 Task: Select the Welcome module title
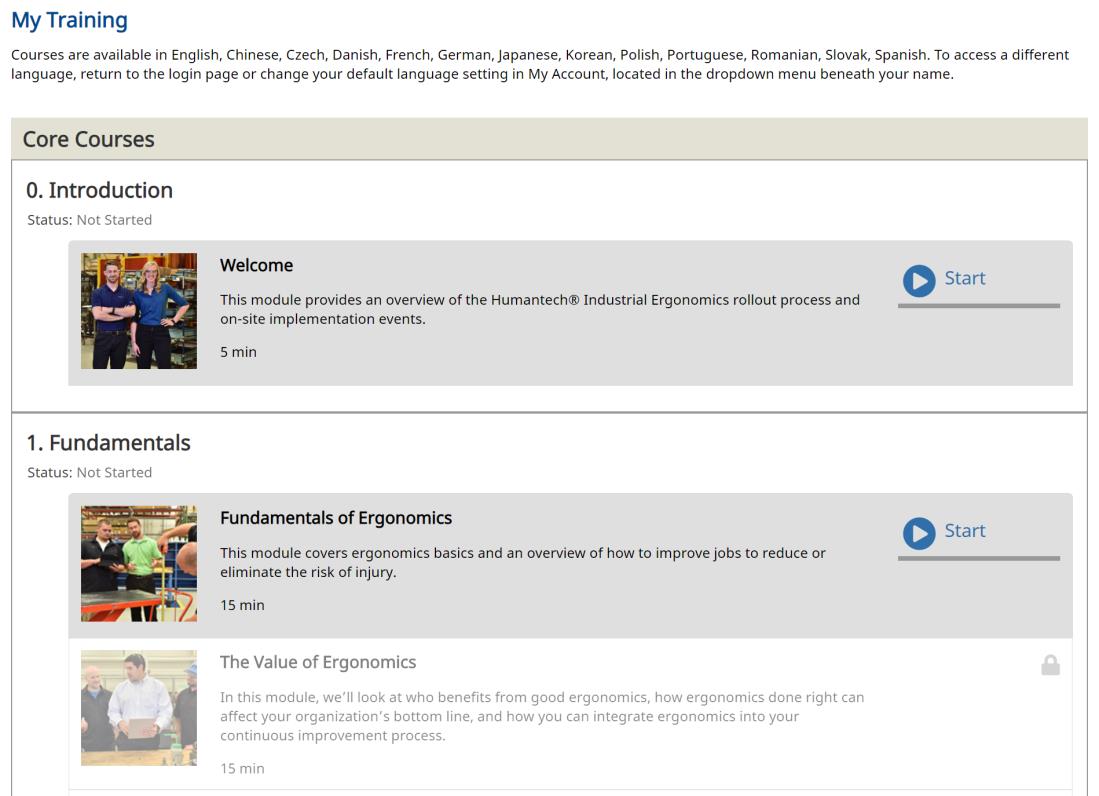click(257, 266)
